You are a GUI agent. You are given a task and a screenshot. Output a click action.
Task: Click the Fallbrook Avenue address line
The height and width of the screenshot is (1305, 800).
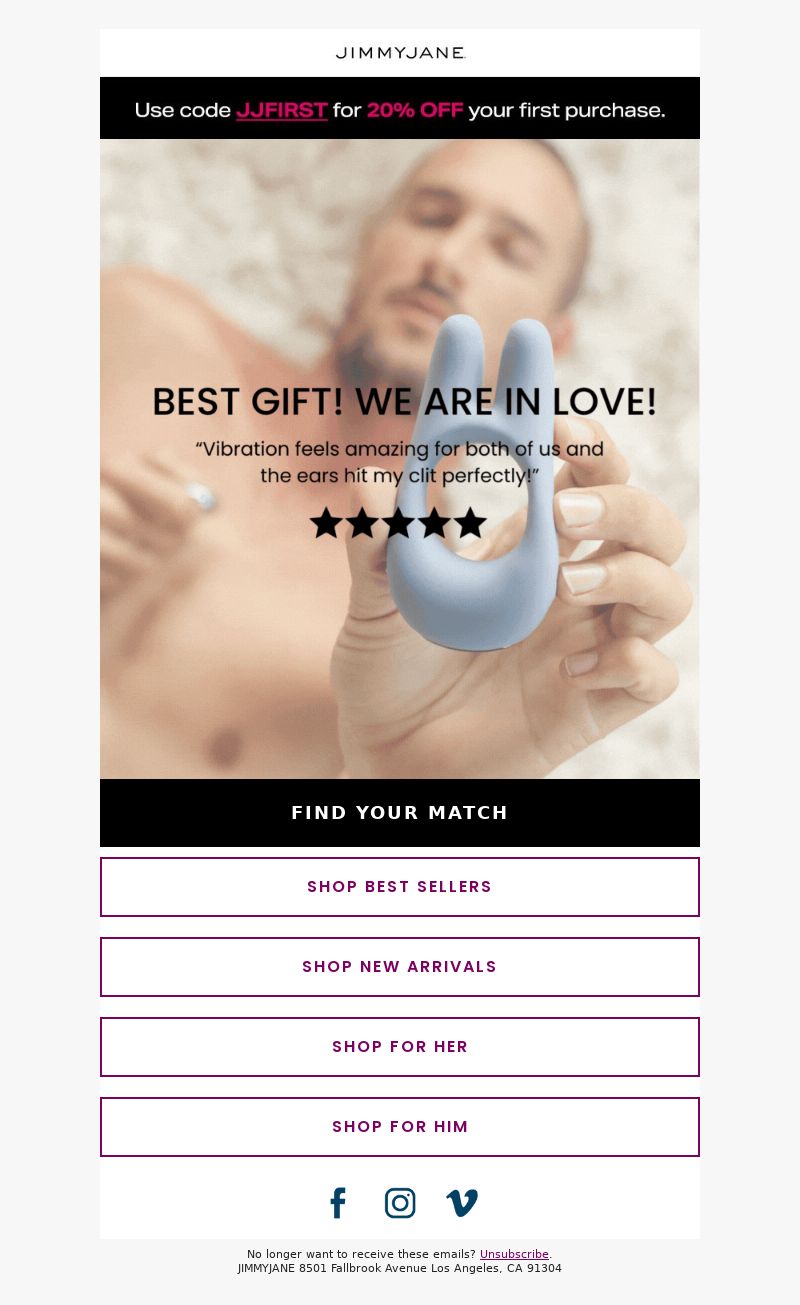pyautogui.click(x=400, y=1268)
